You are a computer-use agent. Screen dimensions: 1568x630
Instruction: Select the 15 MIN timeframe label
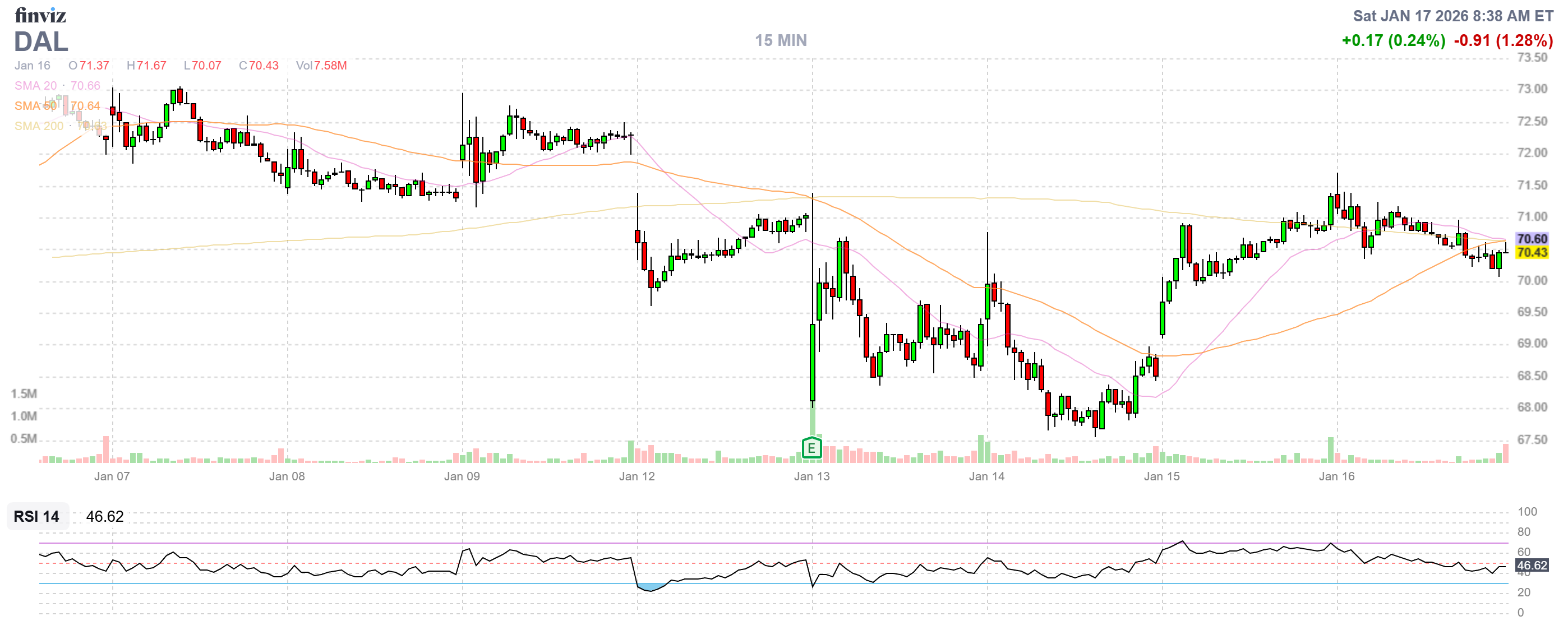pos(781,40)
